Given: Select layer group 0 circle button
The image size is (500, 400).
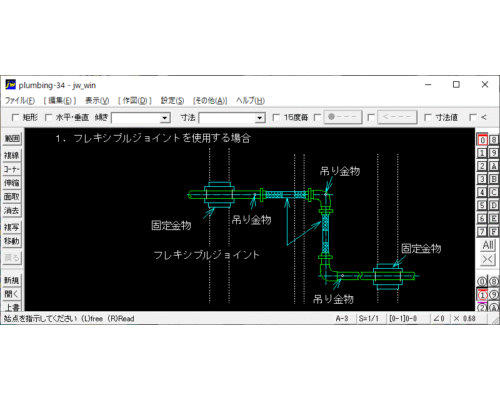Looking at the screenshot, I should (x=482, y=282).
